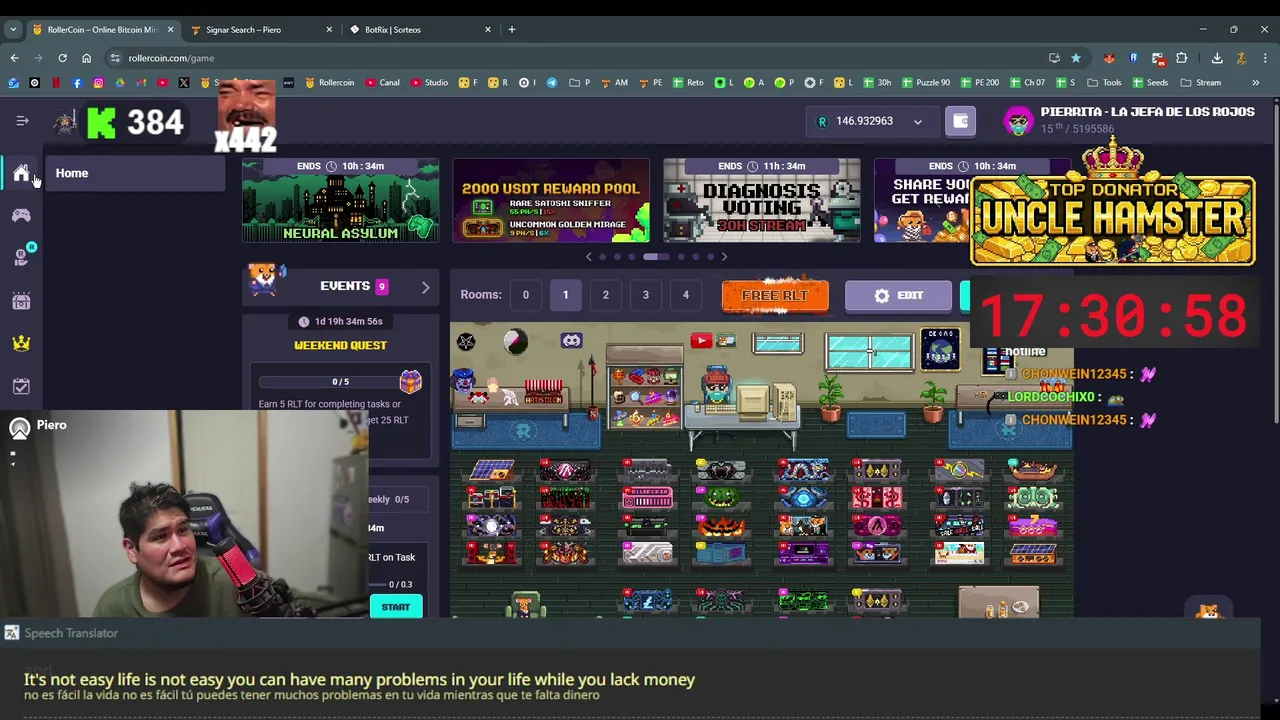Viewport: 1280px width, 720px height.
Task: Click the Telegram bookmark icon
Action: tap(552, 83)
